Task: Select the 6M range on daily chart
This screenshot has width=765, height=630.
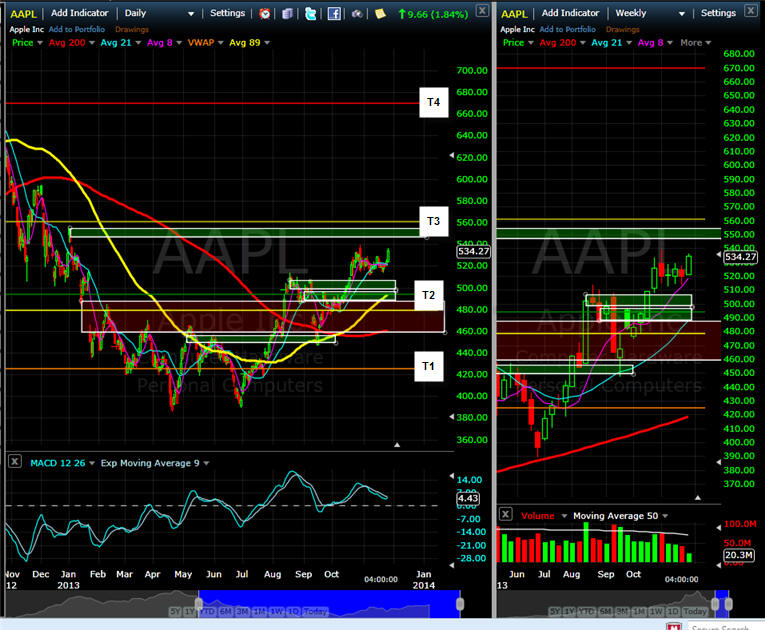Action: [x=225, y=611]
